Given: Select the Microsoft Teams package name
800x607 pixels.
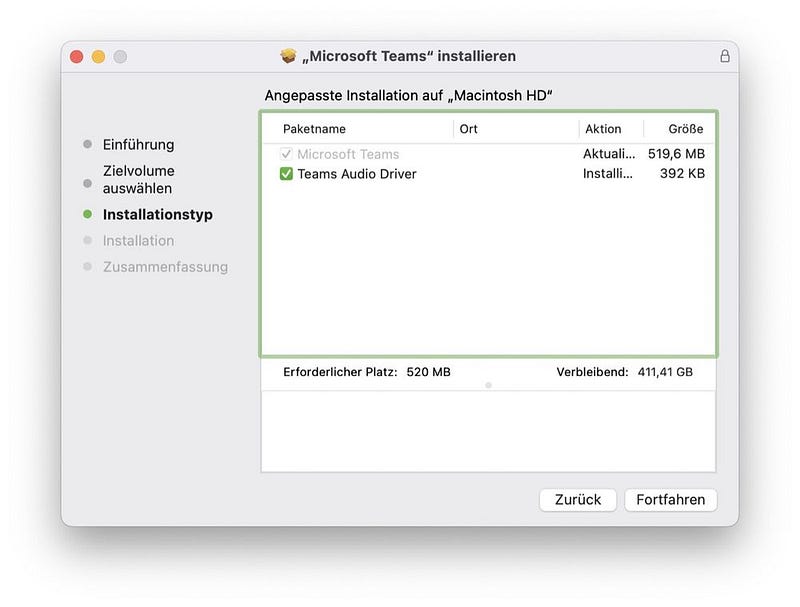Looking at the screenshot, I should (x=348, y=154).
